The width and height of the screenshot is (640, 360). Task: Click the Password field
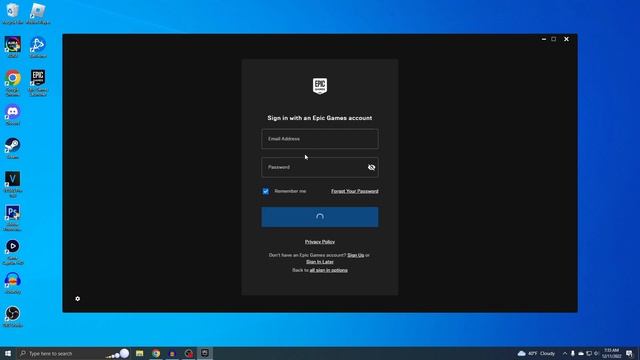pos(320,167)
